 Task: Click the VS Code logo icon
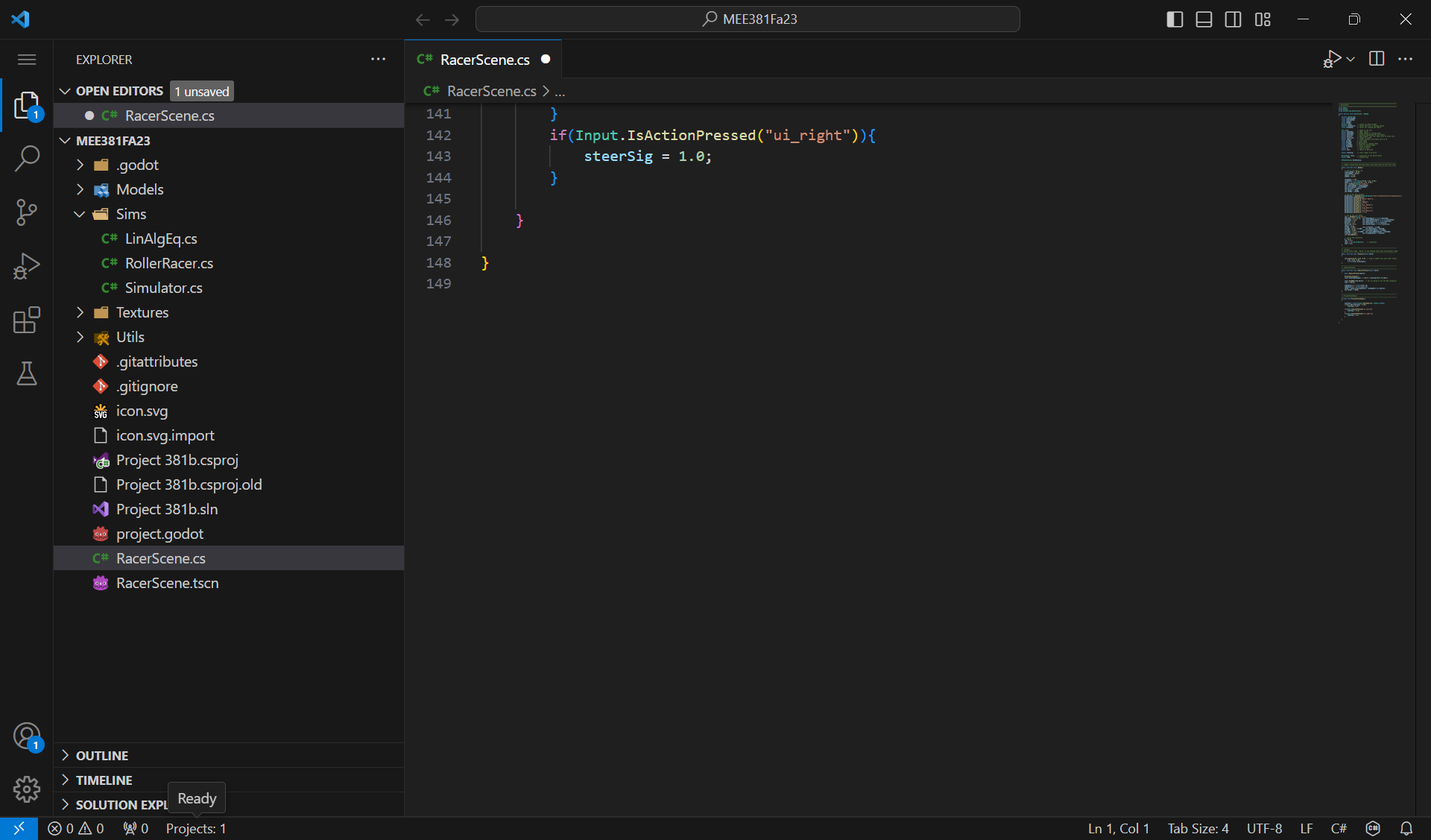(20, 19)
